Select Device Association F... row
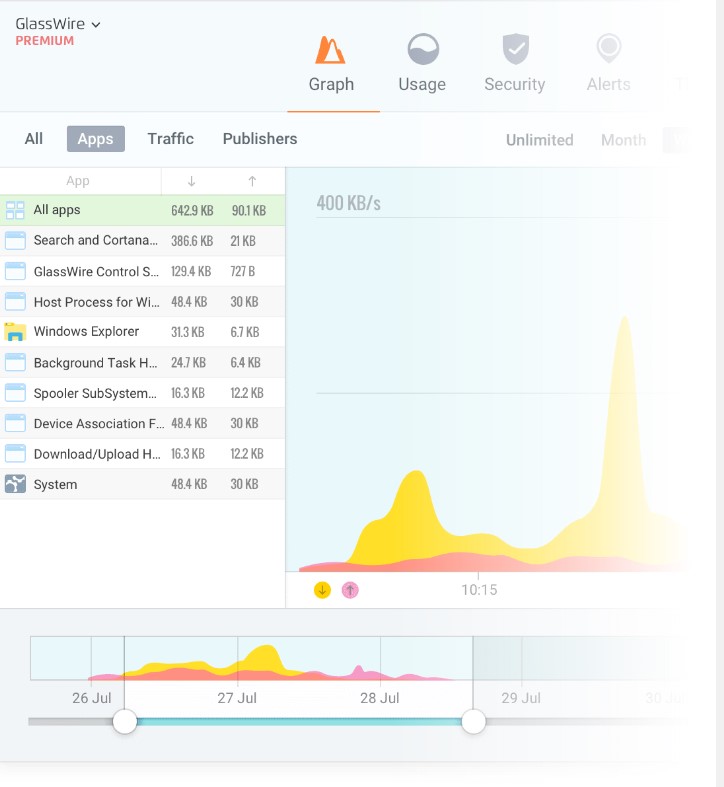 click(143, 423)
